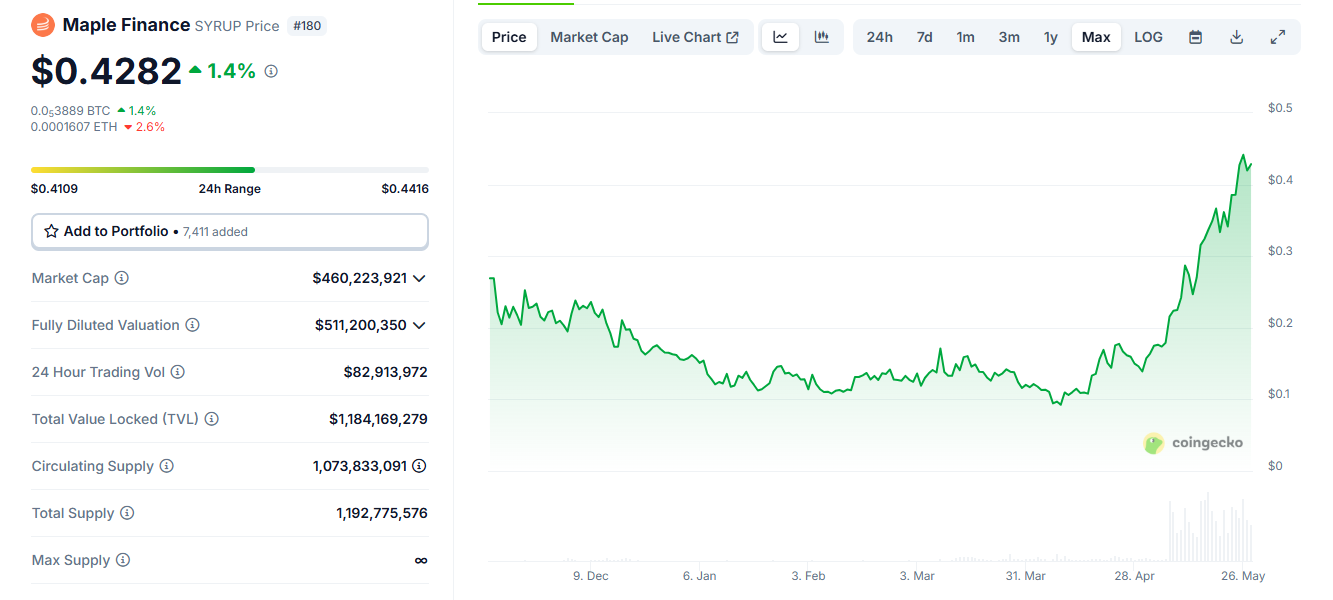Select the 1y time range
This screenshot has width=1333, height=600.
pyautogui.click(x=1050, y=37)
